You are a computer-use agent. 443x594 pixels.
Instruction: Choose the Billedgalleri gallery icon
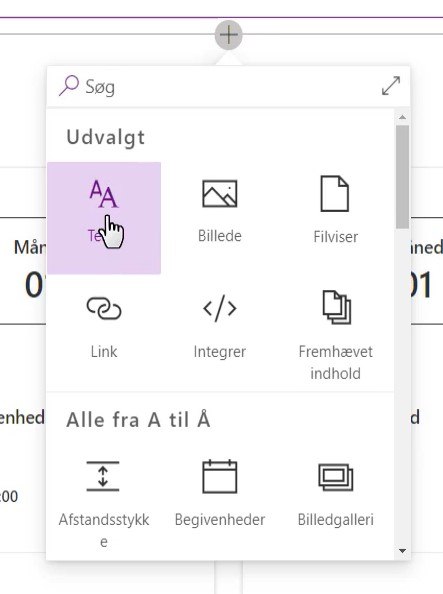(336, 477)
